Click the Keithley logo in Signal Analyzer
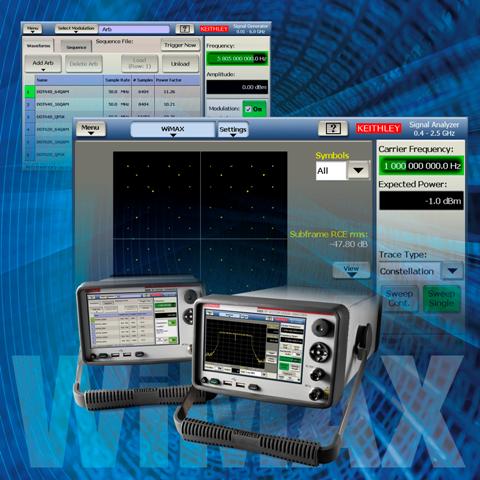Viewport: 480px width, 480px height. [x=378, y=128]
